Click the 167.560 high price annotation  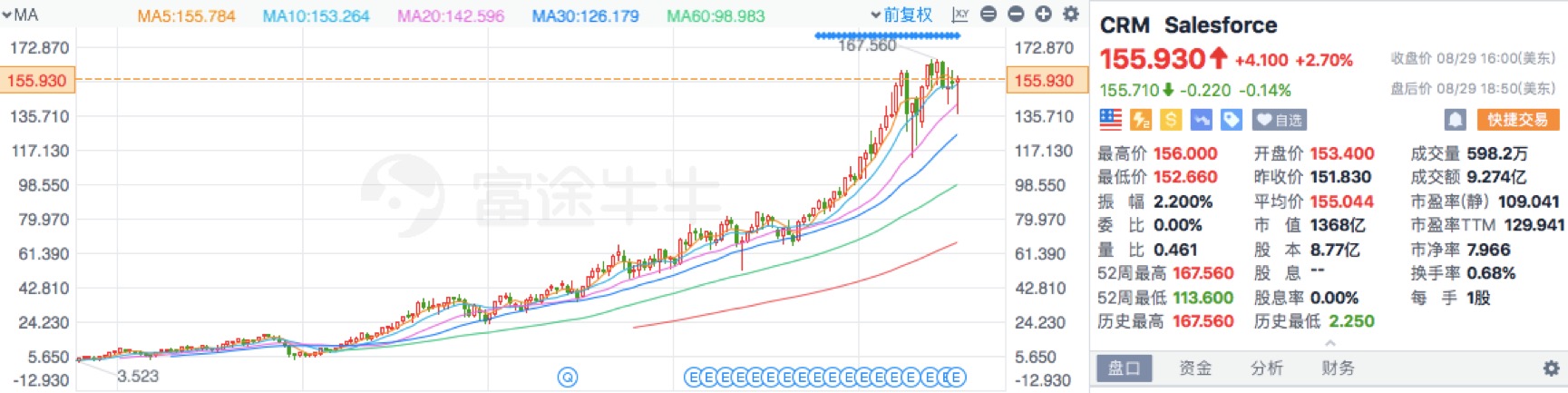(867, 45)
